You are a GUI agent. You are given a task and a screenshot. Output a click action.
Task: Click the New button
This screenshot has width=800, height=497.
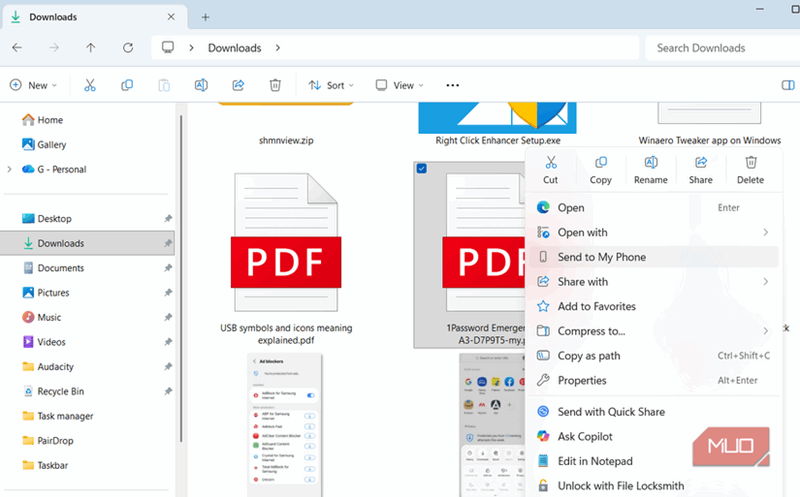tap(33, 86)
